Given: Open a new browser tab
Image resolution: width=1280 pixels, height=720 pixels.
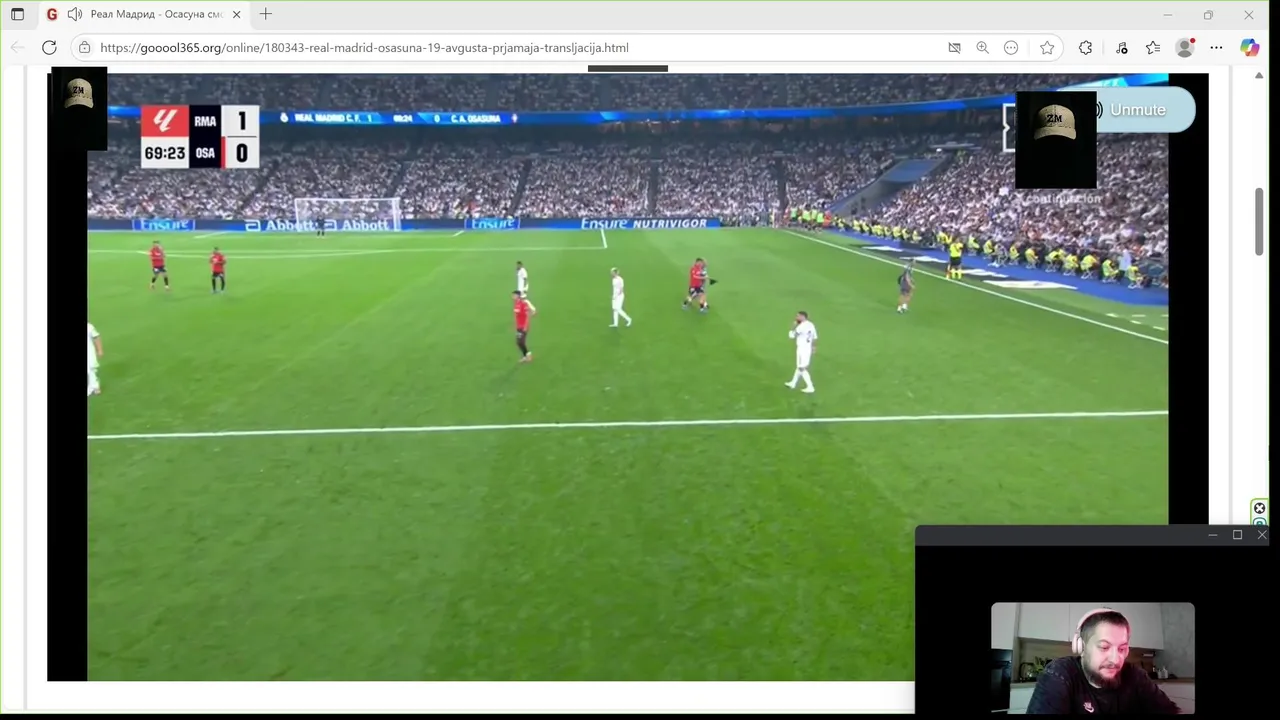Looking at the screenshot, I should pyautogui.click(x=266, y=14).
